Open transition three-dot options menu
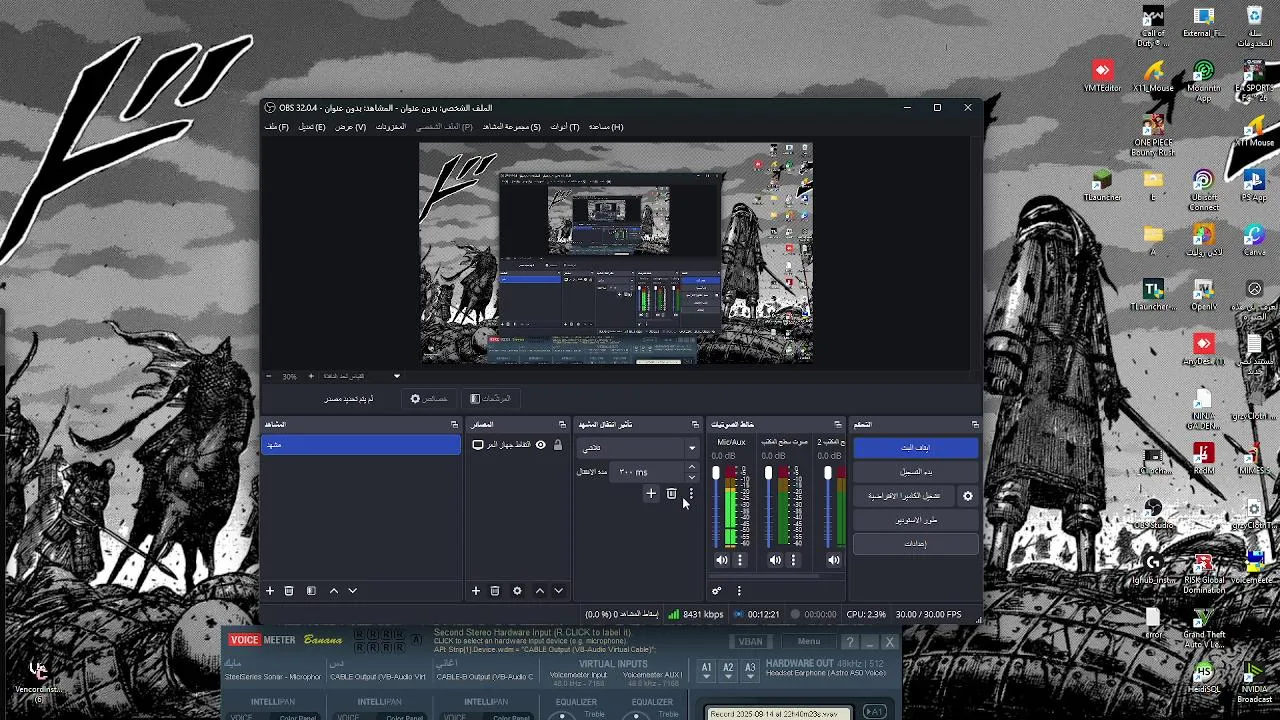The width and height of the screenshot is (1280, 720). coord(691,493)
